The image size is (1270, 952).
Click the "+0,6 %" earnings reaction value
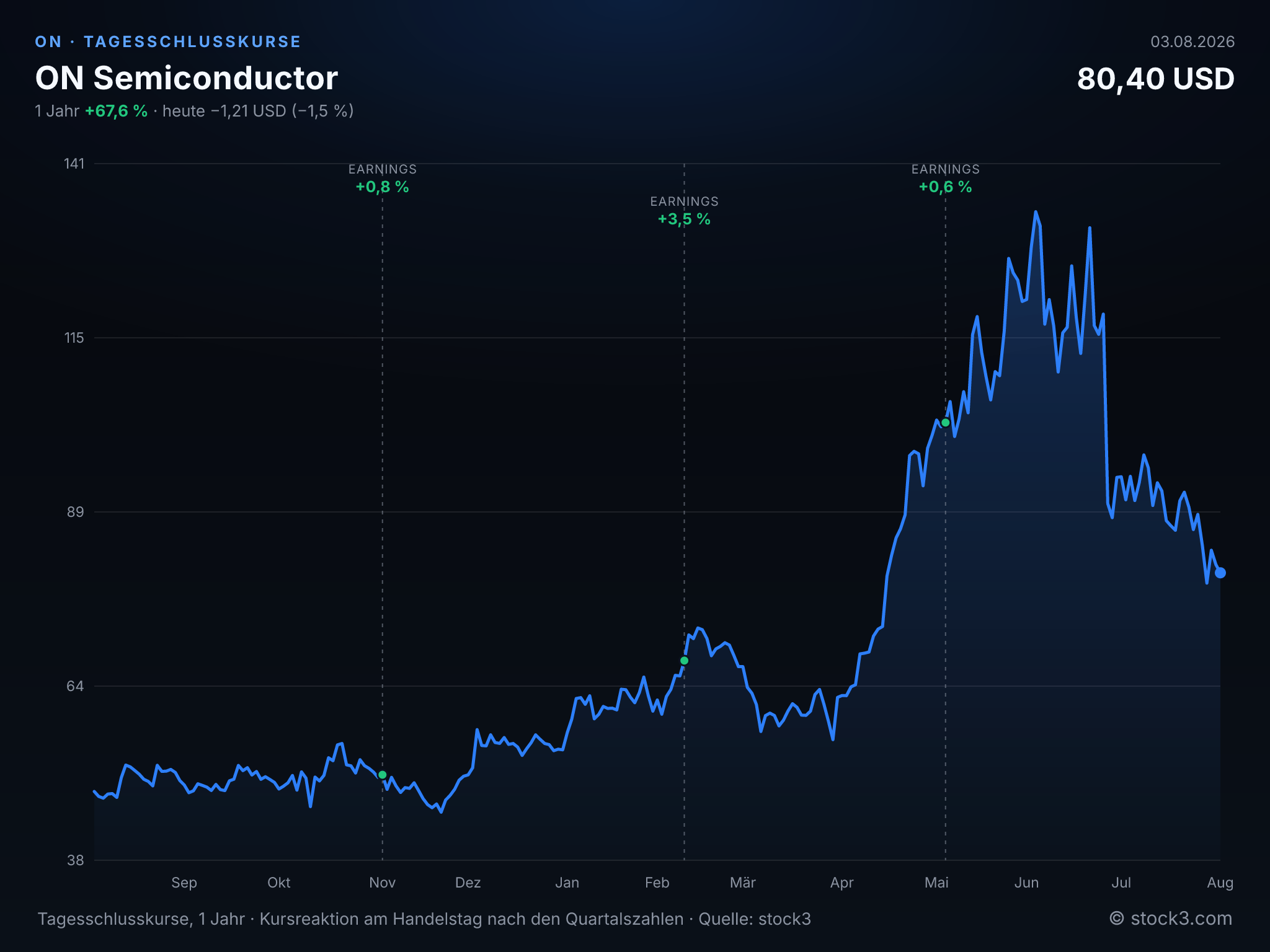[x=945, y=187]
